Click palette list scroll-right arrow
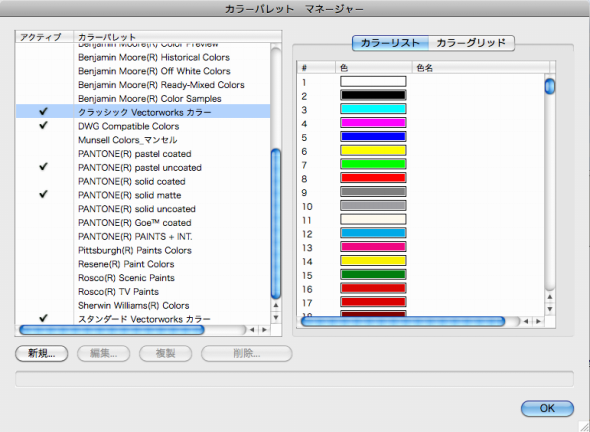The image size is (590, 432). pyautogui.click(x=264, y=330)
